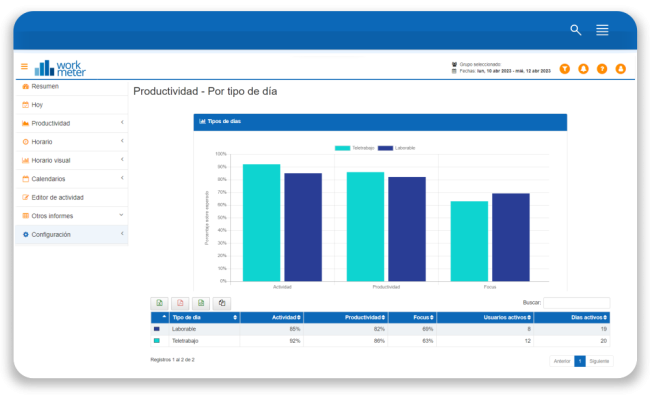Open the user profile icon
This screenshot has width=650, height=395.
click(x=621, y=69)
